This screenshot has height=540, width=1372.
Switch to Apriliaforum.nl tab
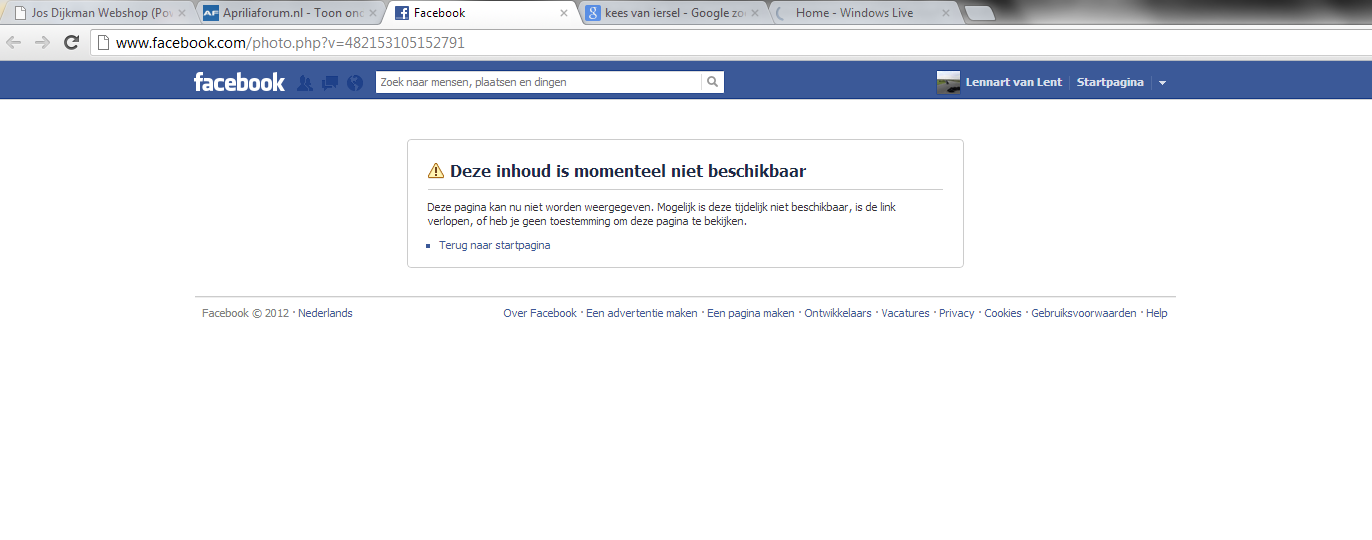(x=288, y=13)
